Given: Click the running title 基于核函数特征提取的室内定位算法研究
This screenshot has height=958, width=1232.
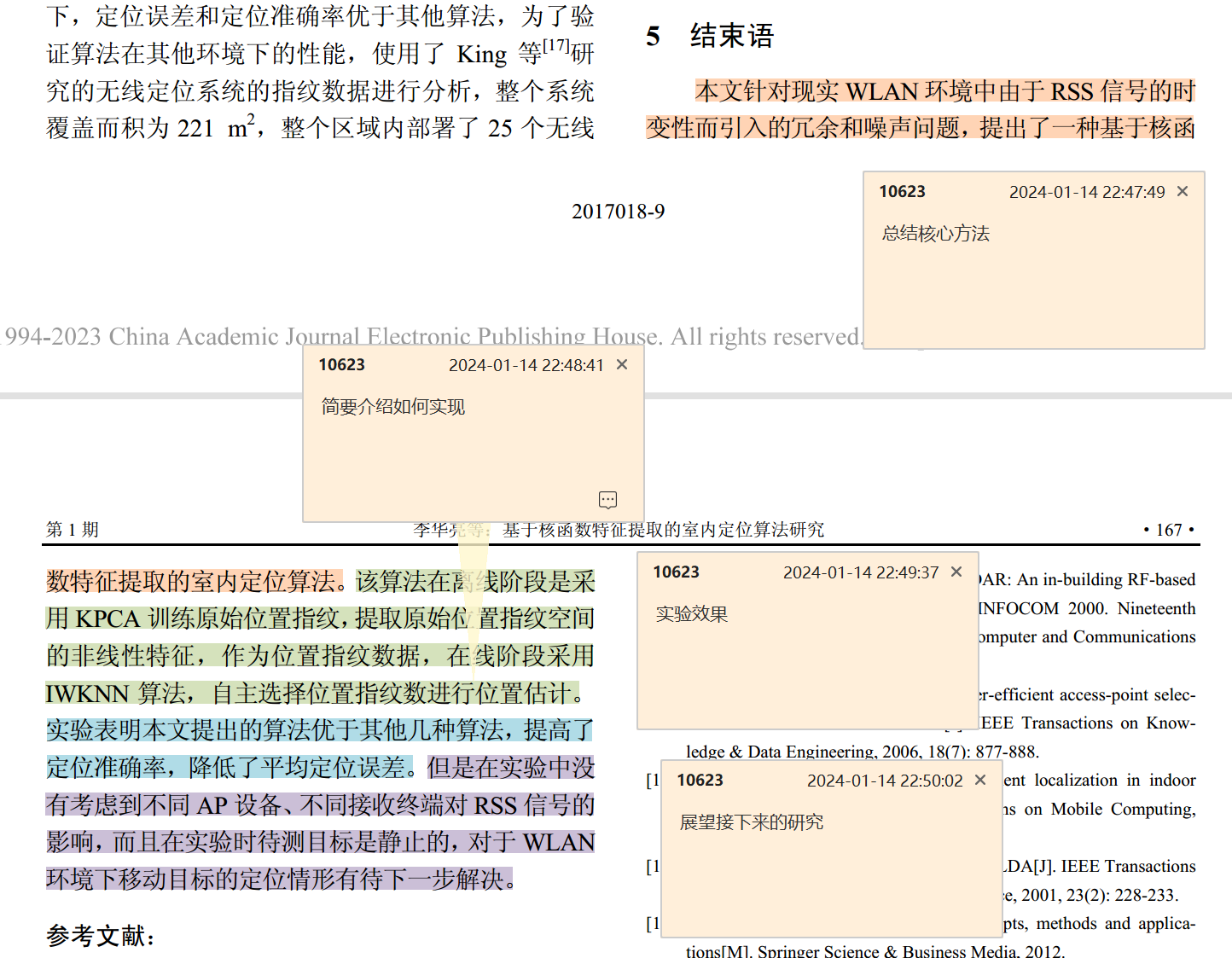Looking at the screenshot, I should pos(663,530).
